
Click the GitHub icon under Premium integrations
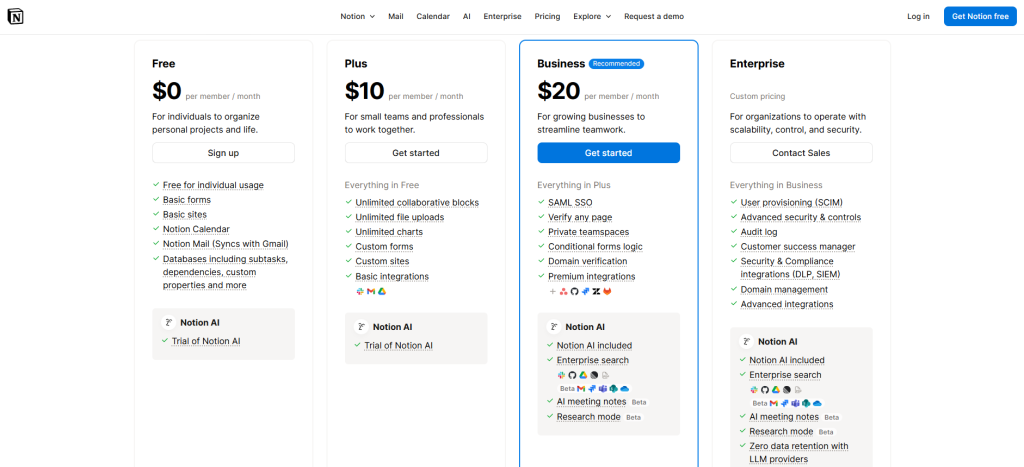point(575,291)
